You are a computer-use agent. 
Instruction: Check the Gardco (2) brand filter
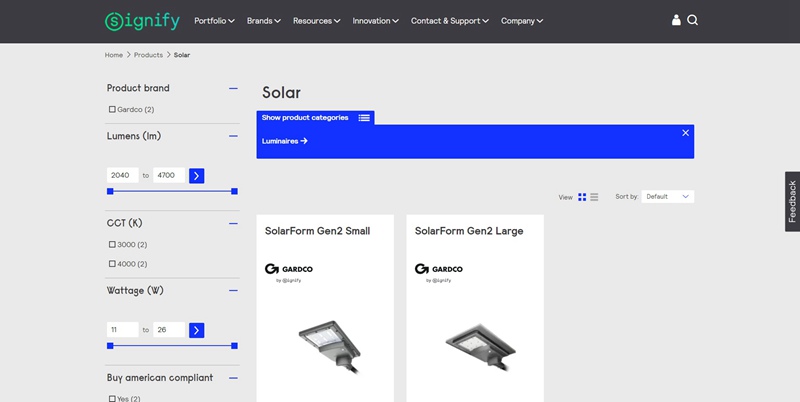tap(112, 109)
